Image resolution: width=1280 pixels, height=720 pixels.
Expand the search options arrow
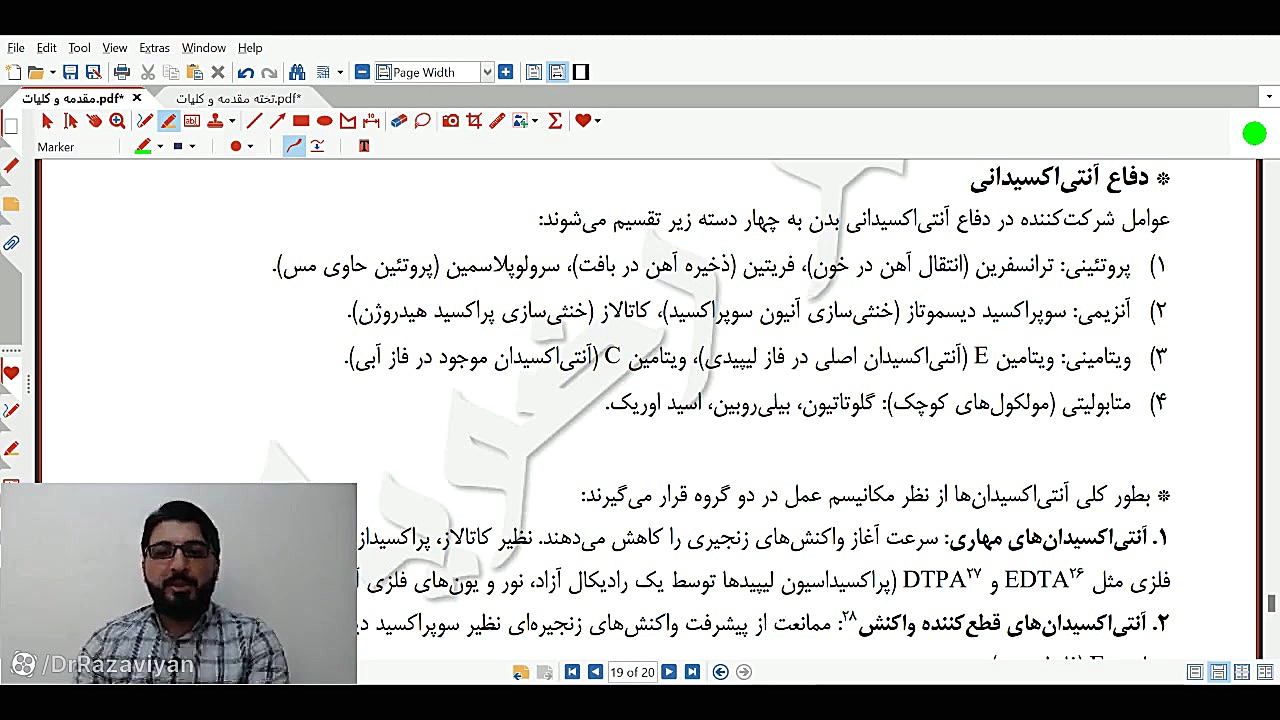click(340, 72)
